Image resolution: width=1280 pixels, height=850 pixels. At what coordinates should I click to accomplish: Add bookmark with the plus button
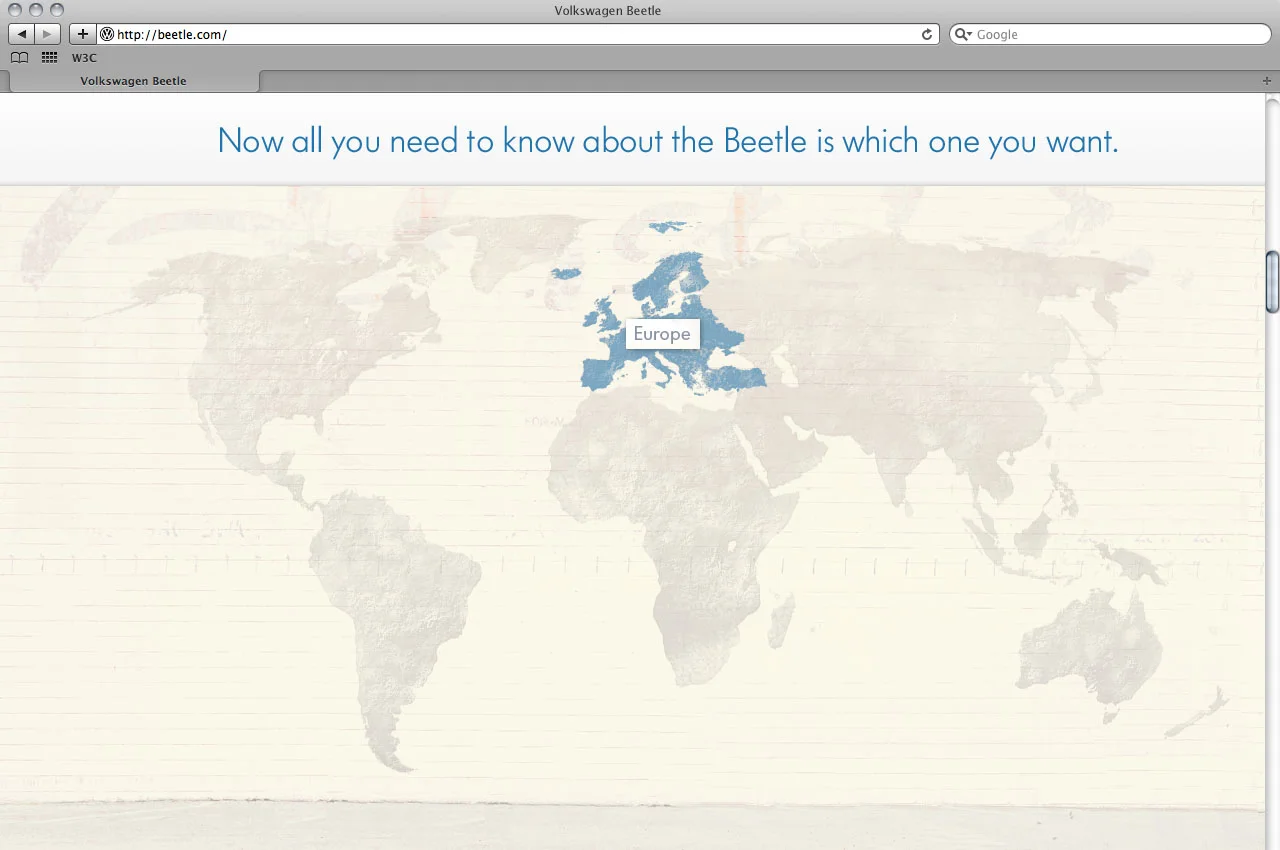pyautogui.click(x=83, y=34)
